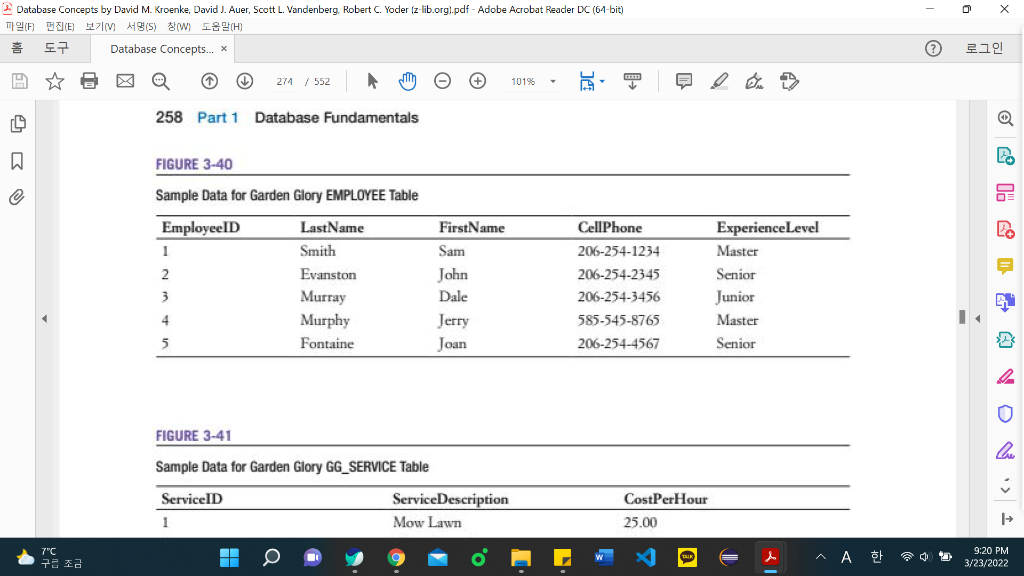The height and width of the screenshot is (576, 1024).
Task: Click the Print icon in the toolbar
Action: click(x=89, y=81)
